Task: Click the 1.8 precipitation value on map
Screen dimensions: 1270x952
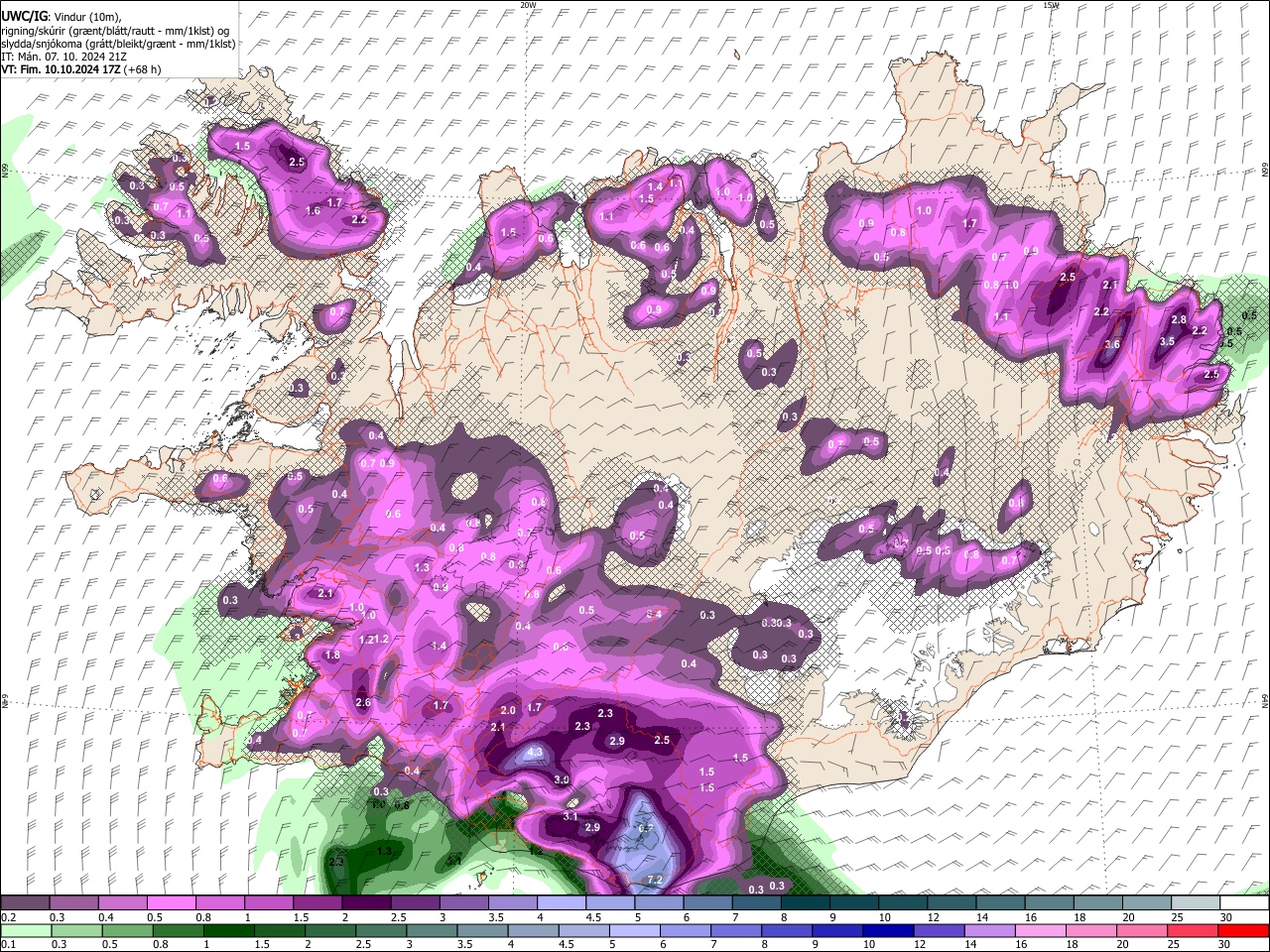Action: click(332, 654)
